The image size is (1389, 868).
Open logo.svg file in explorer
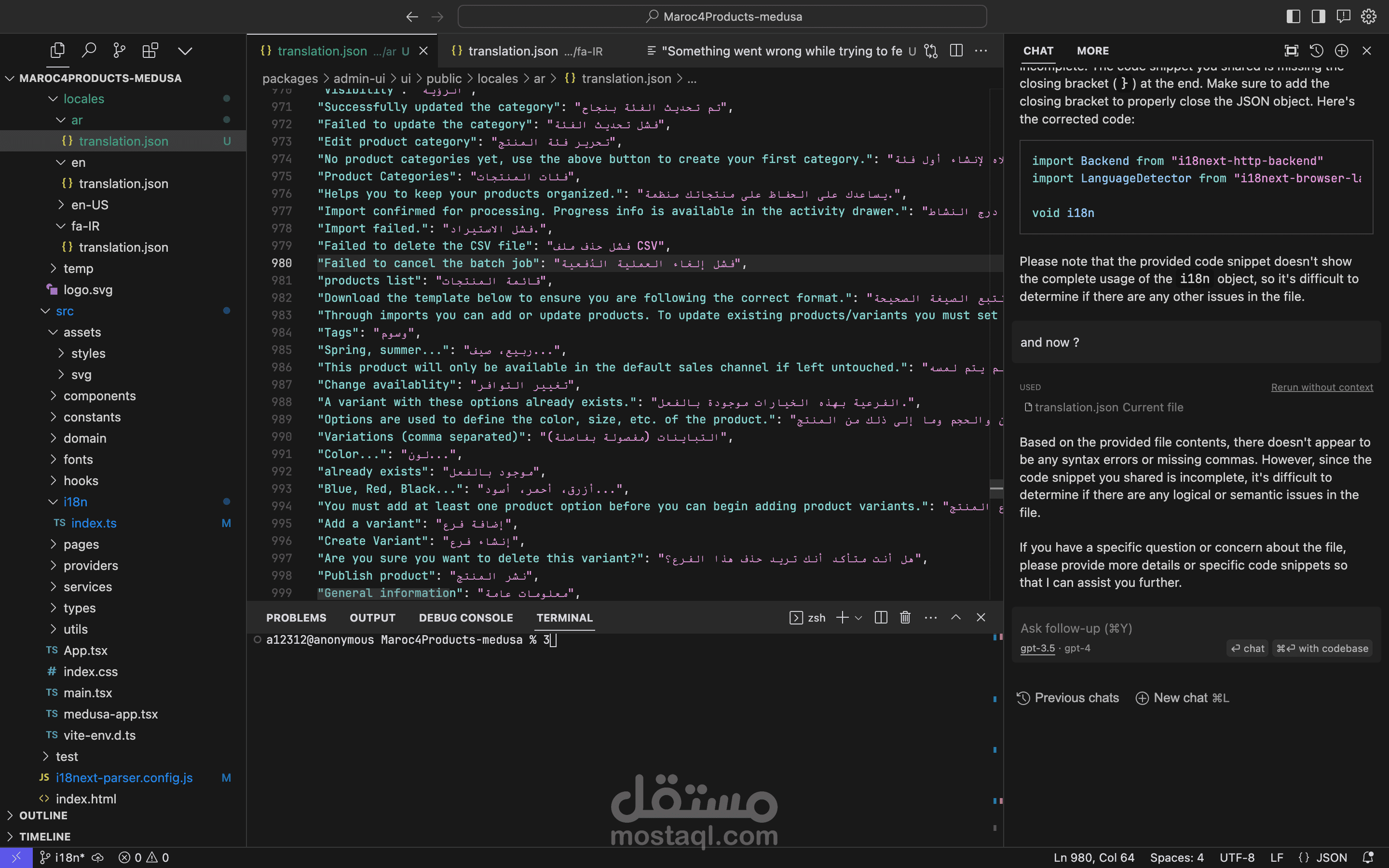123,290
